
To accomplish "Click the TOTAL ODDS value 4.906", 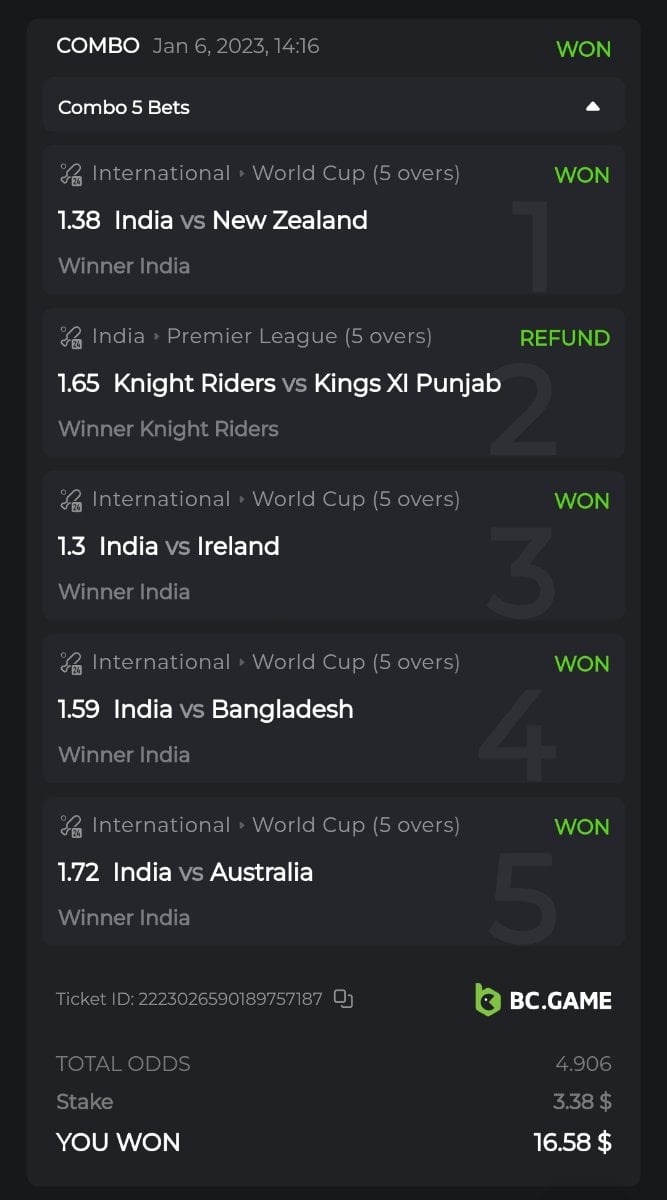I will pyautogui.click(x=583, y=1064).
